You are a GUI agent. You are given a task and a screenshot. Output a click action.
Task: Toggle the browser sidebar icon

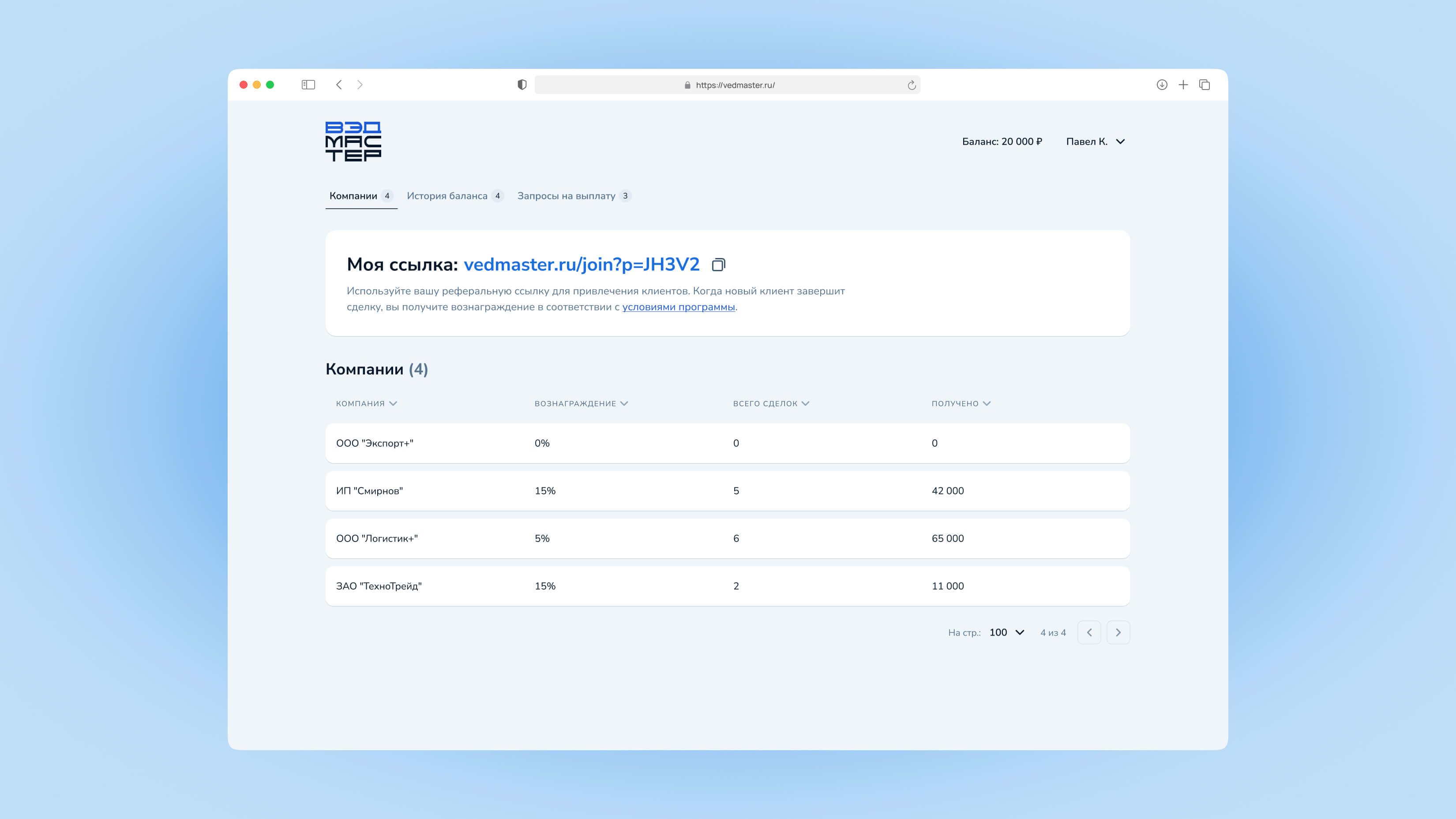click(x=308, y=85)
